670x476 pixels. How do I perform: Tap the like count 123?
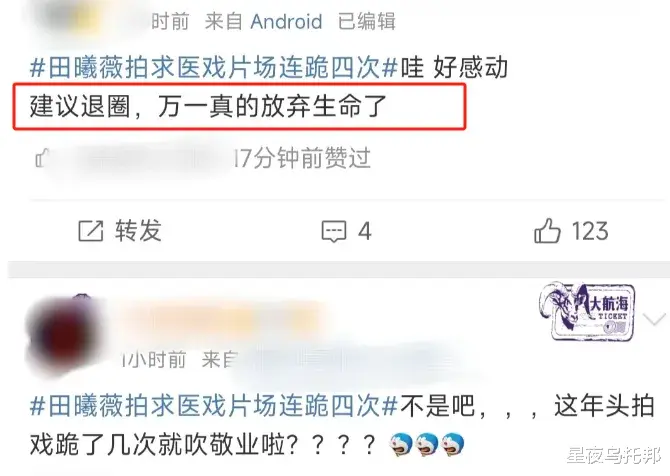coord(590,231)
